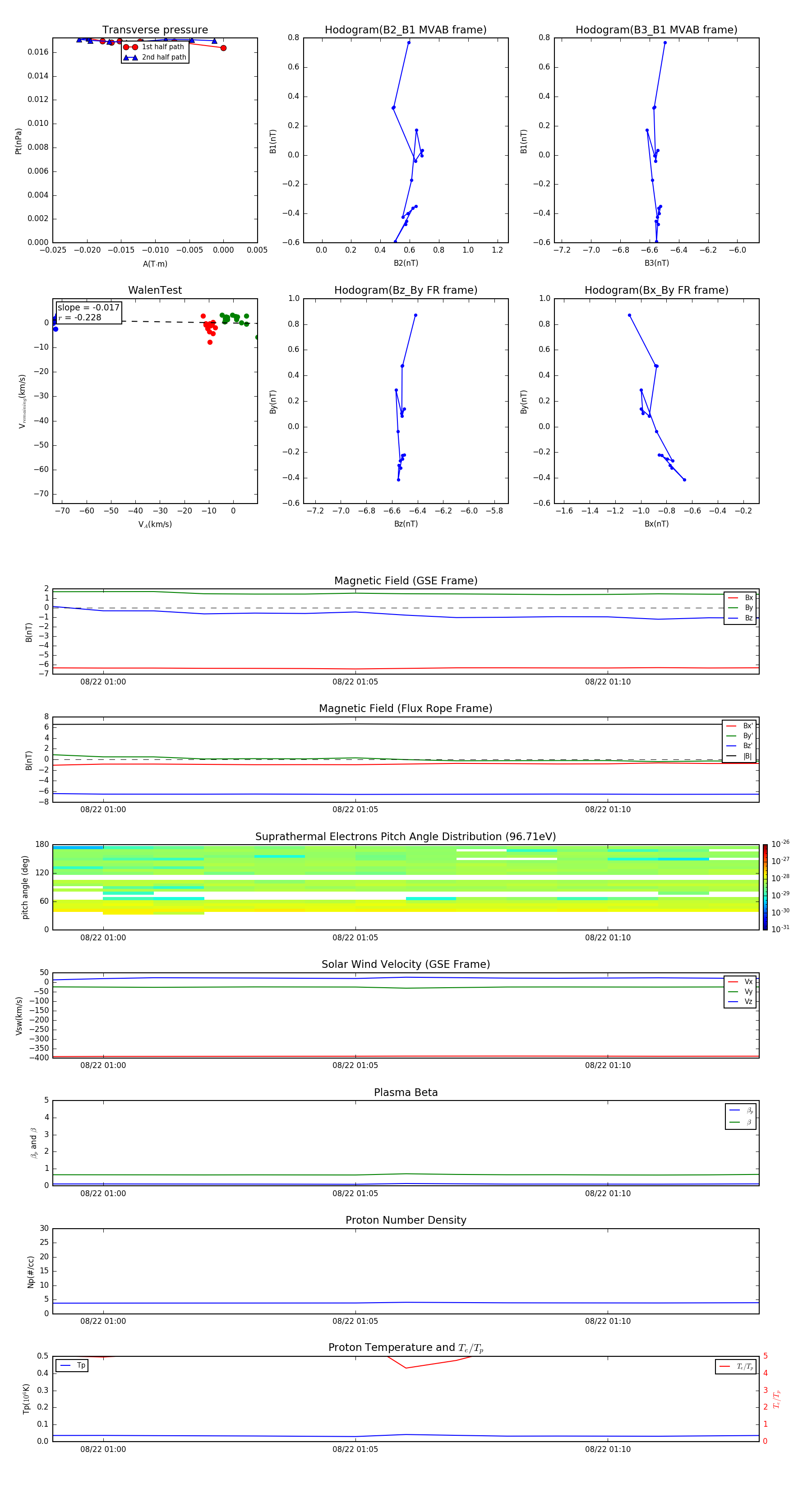
Task: Click the "A(T·m)" x-axis label
Action: (x=155, y=264)
